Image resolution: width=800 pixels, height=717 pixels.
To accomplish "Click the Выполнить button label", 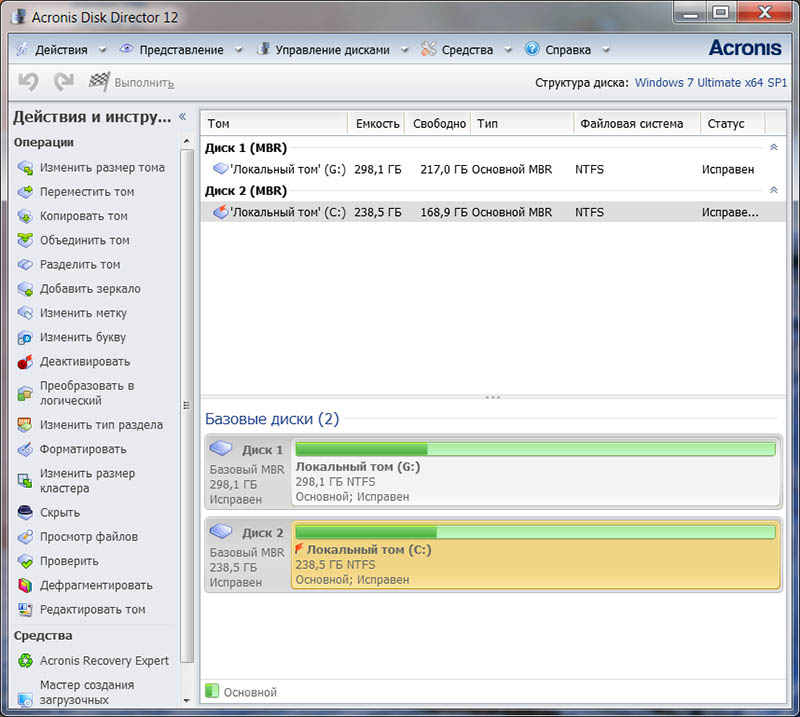I will coord(144,83).
